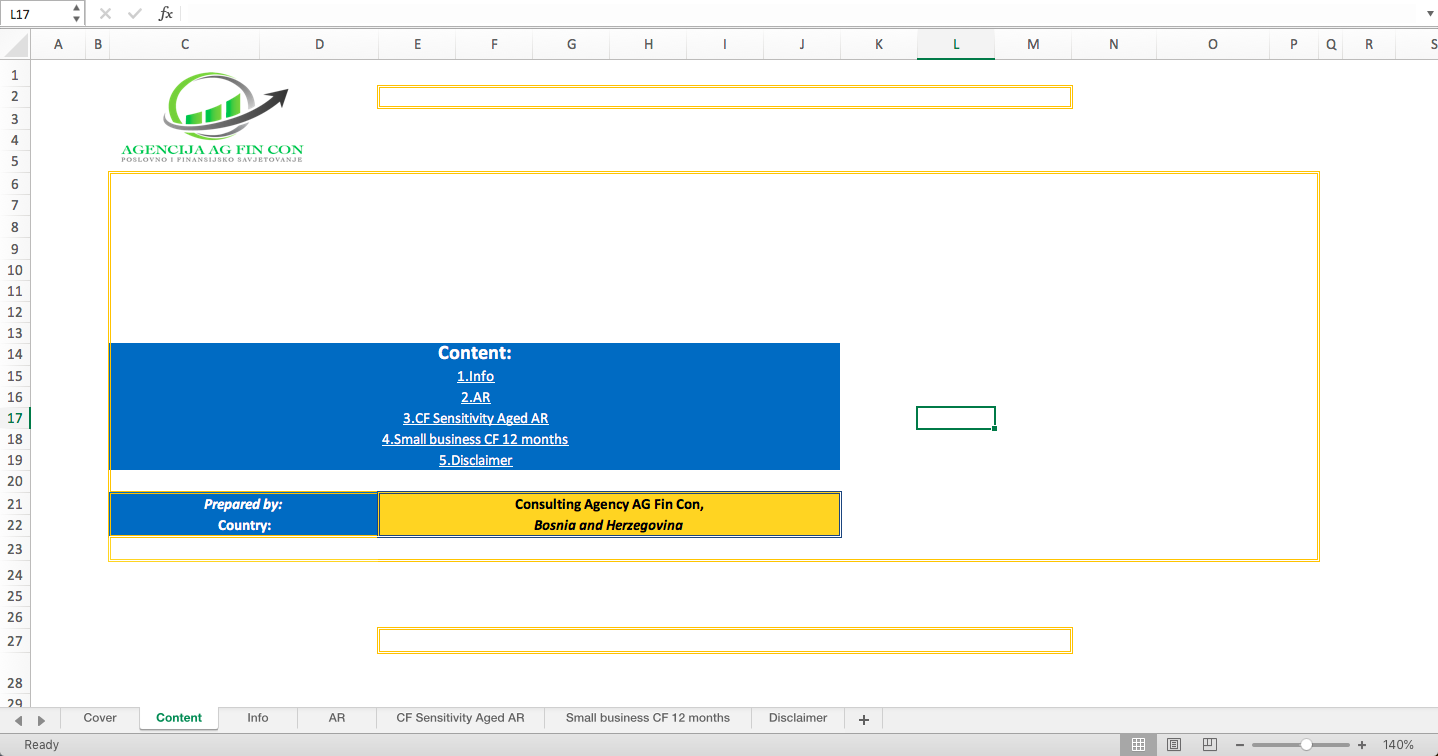Image resolution: width=1438 pixels, height=756 pixels.
Task: Click inside the formula bar input
Action: pos(800,14)
